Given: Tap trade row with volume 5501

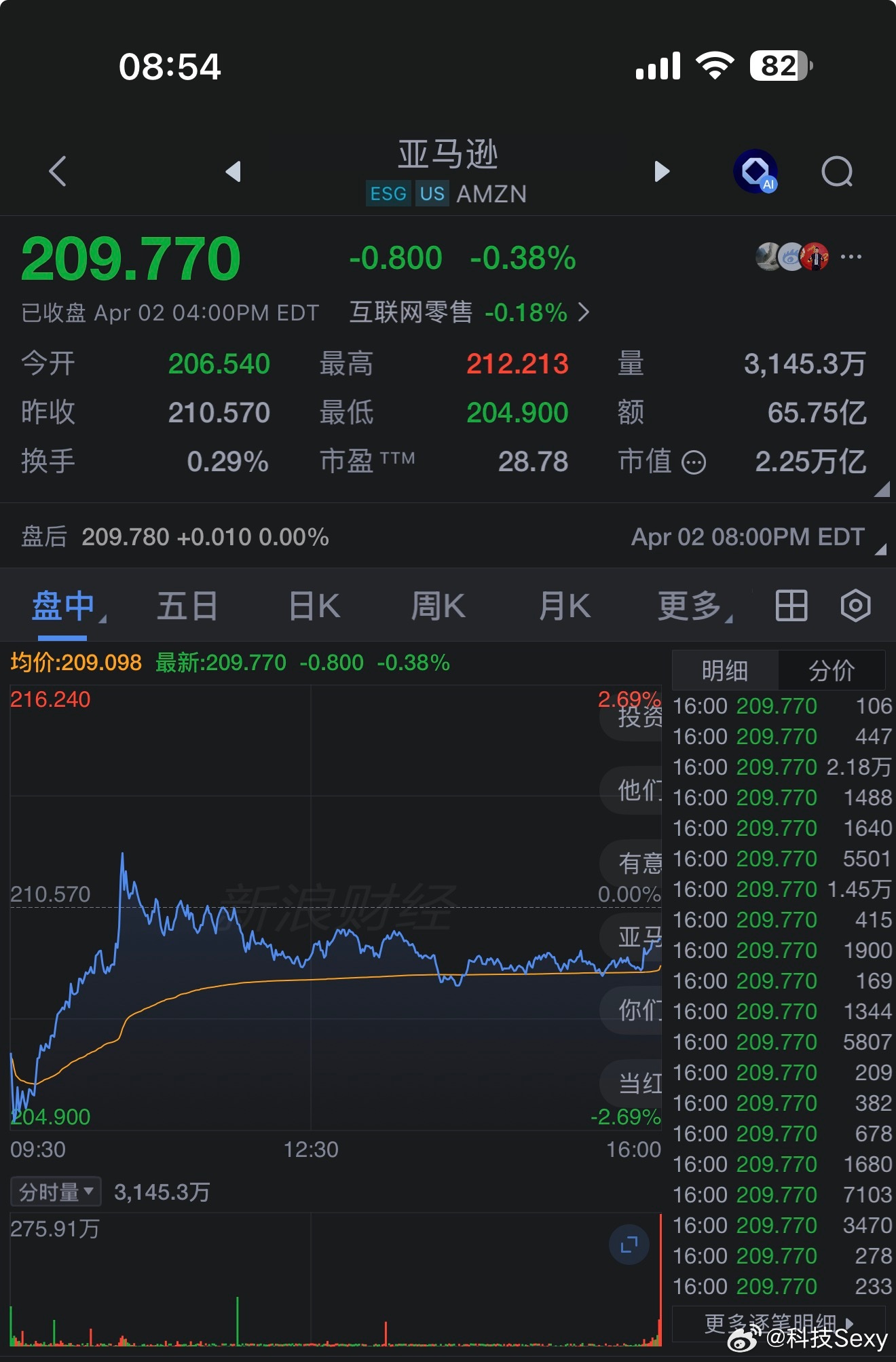Looking at the screenshot, I should tap(782, 859).
